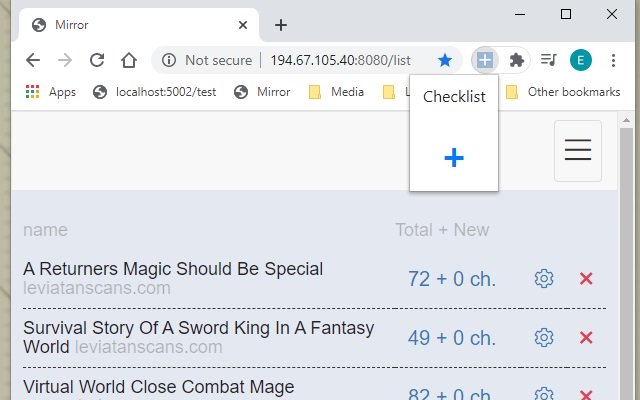Viewport: 640px width, 400px height.
Task: Open the hamburger navigation menu
Action: click(x=578, y=150)
